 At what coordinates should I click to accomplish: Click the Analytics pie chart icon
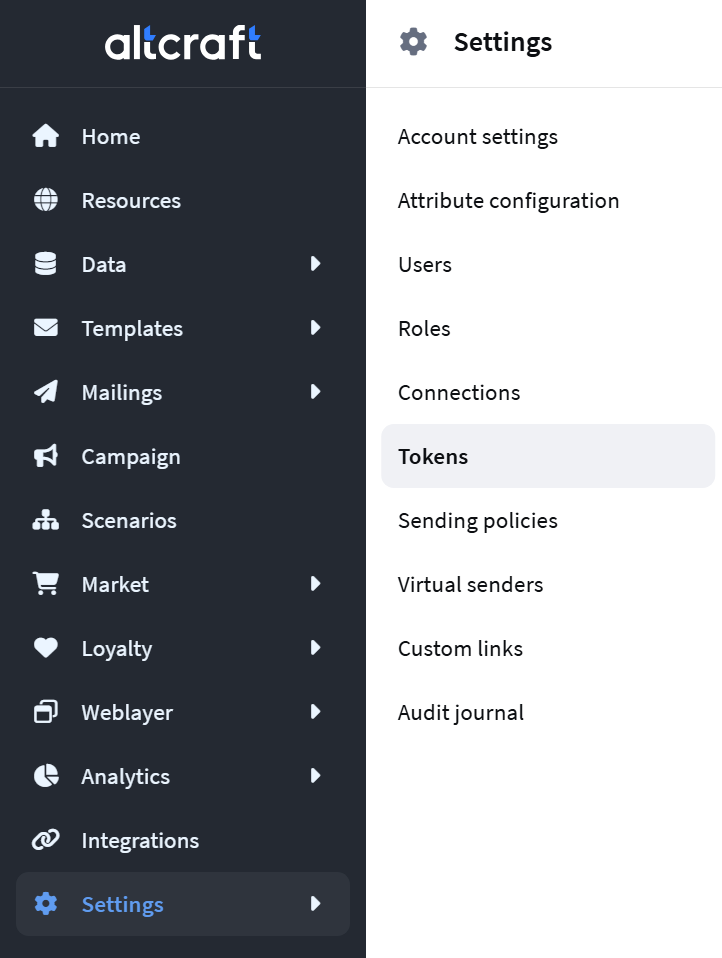coord(46,776)
